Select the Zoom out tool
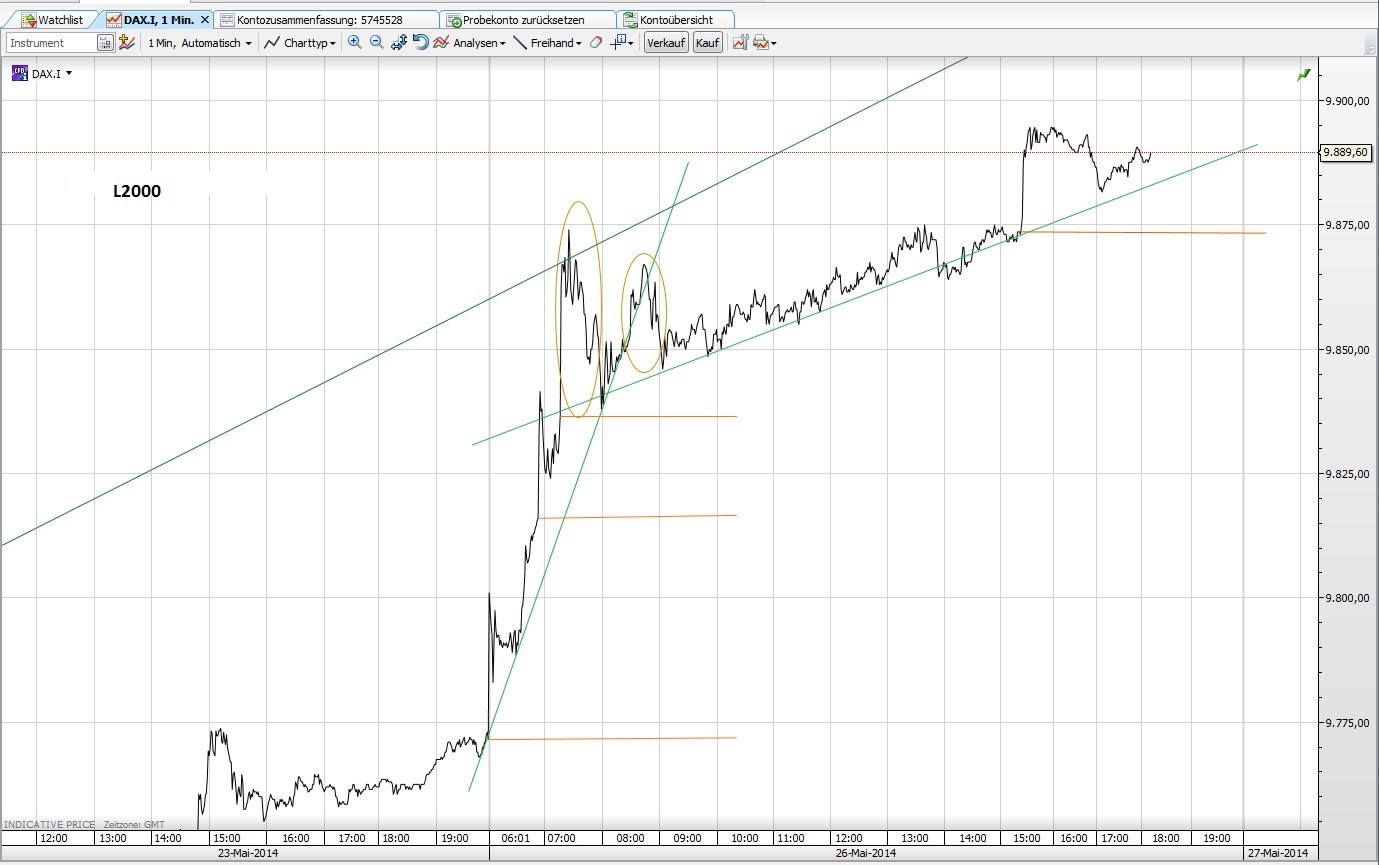 coord(378,42)
